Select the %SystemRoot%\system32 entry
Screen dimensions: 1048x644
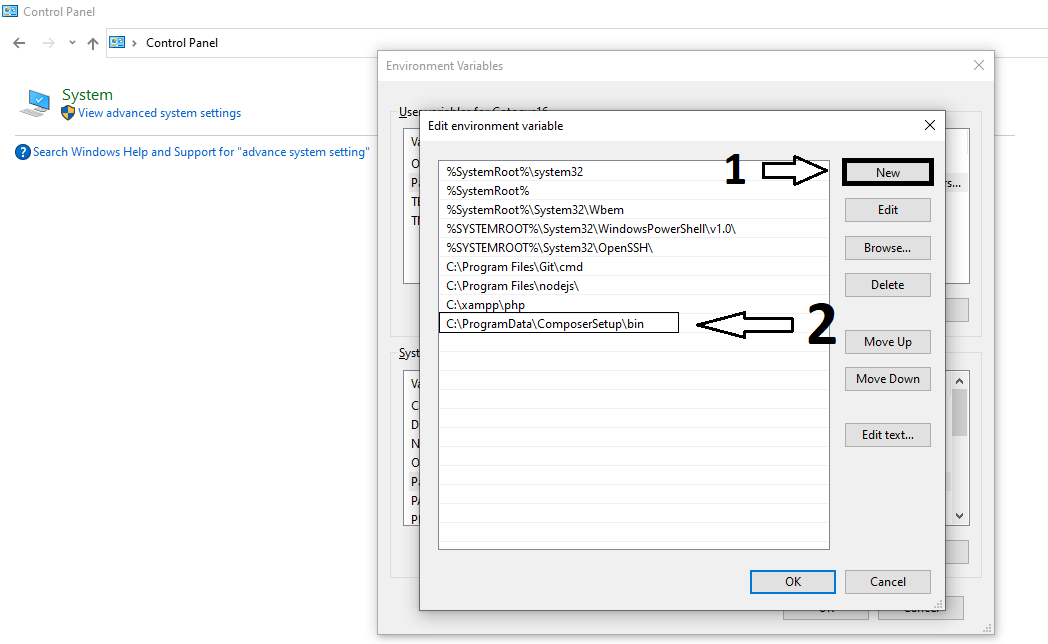(x=514, y=171)
